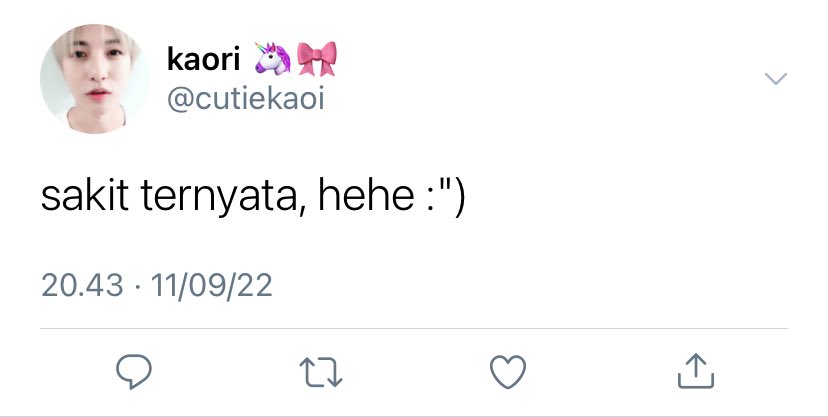The height and width of the screenshot is (417, 828).
Task: Toggle the heart to favorite this tweet
Action: tap(508, 372)
